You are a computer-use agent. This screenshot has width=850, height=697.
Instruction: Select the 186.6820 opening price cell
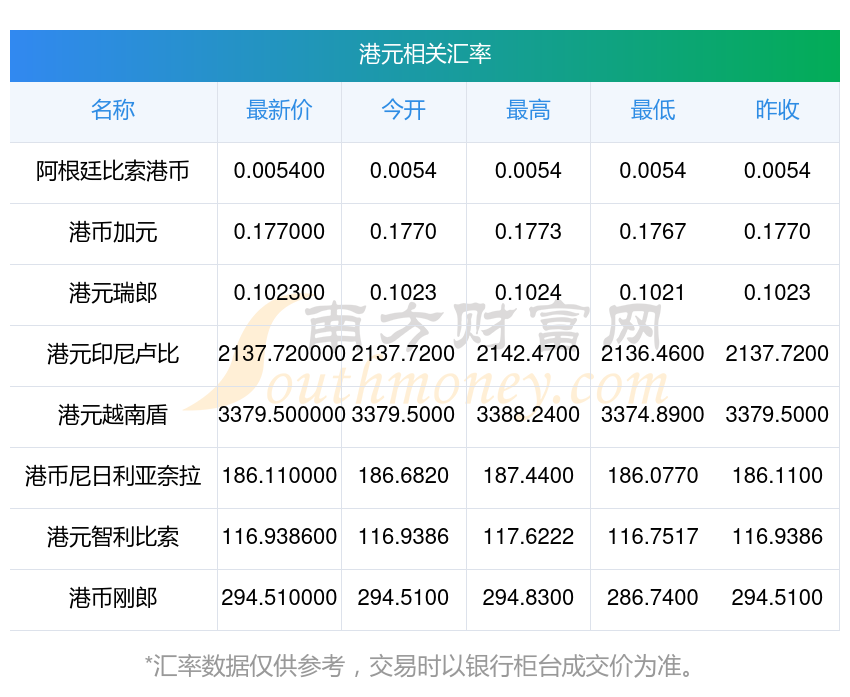tap(403, 476)
